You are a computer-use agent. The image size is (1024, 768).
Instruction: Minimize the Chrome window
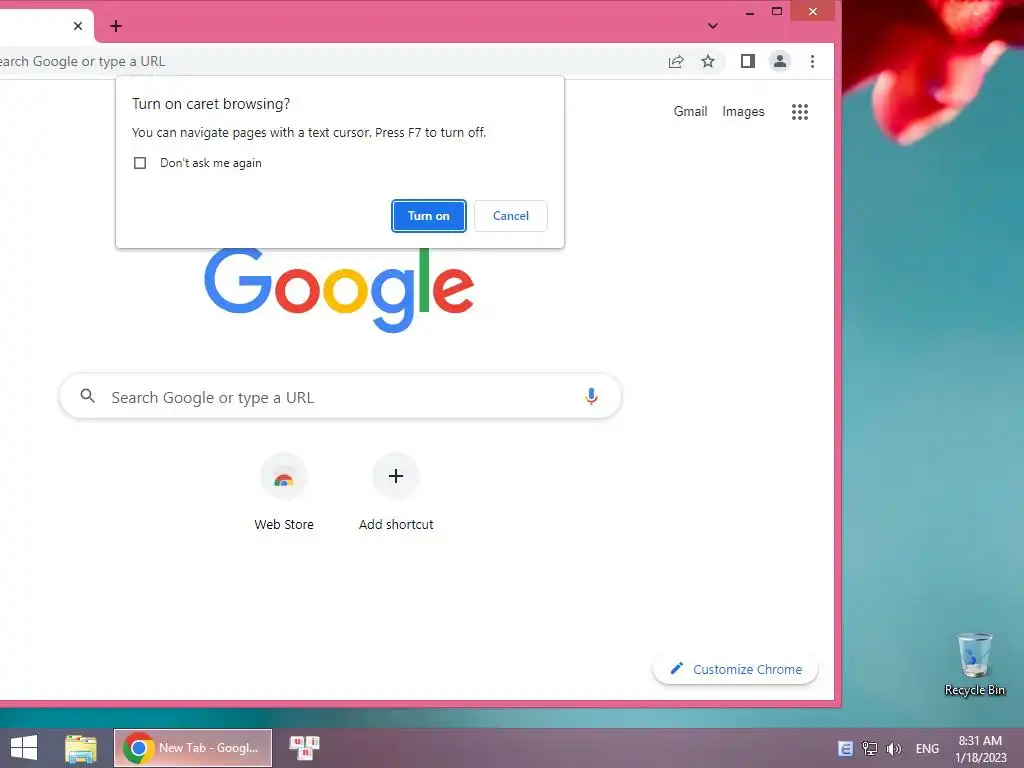tap(750, 12)
